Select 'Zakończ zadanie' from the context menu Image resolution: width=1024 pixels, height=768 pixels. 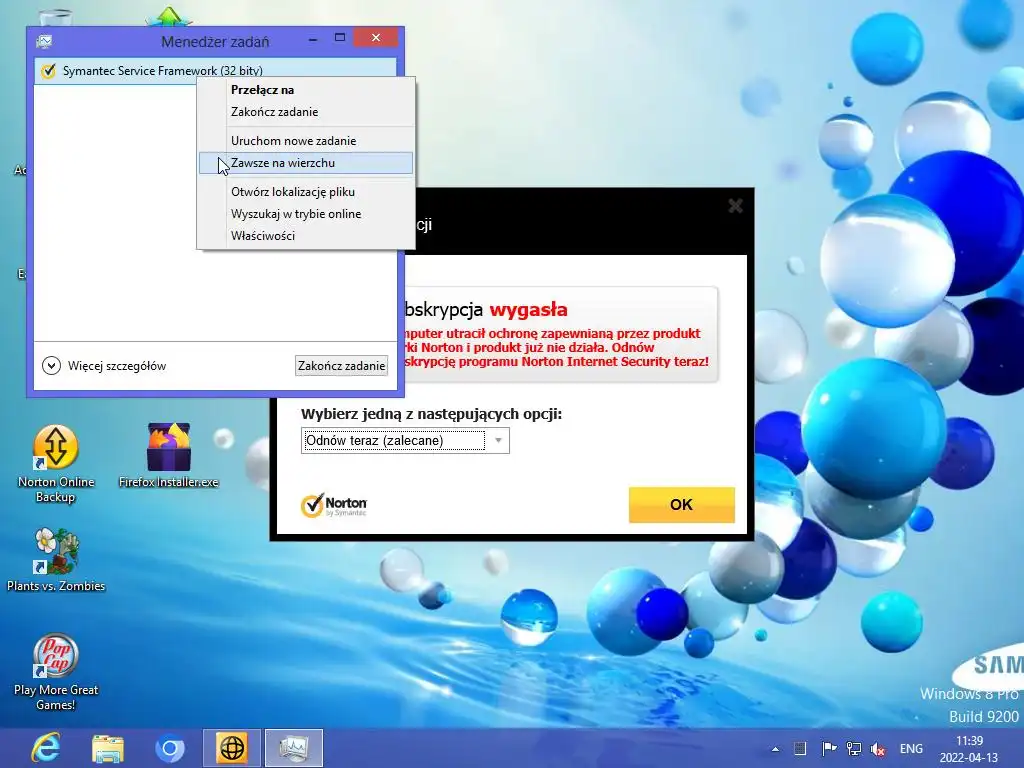[x=306, y=112]
